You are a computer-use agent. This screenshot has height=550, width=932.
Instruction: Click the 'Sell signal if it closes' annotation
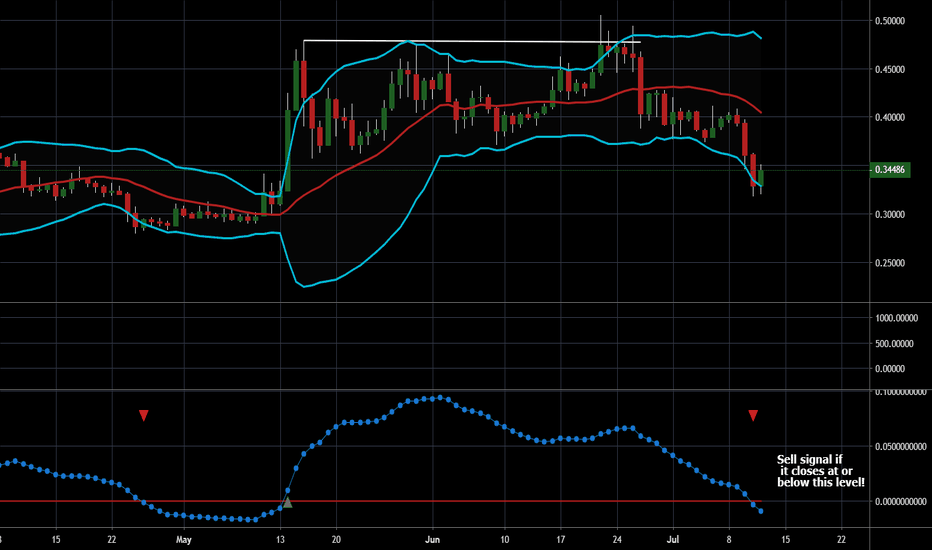pos(820,471)
